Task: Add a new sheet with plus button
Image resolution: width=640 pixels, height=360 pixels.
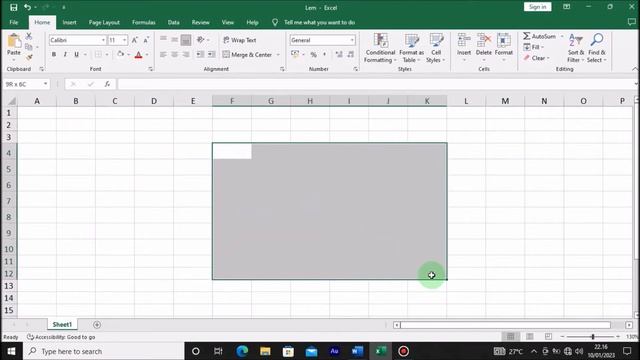Action: click(x=97, y=324)
